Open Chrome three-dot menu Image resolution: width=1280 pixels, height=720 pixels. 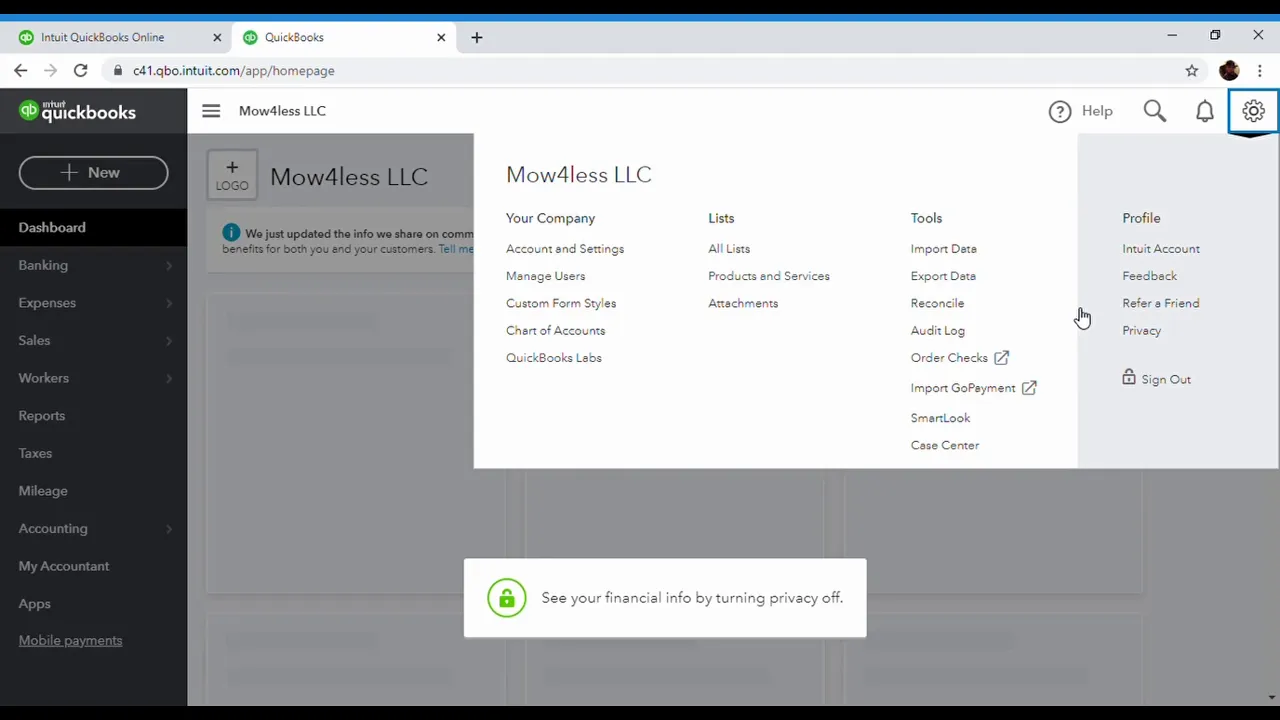[x=1259, y=71]
